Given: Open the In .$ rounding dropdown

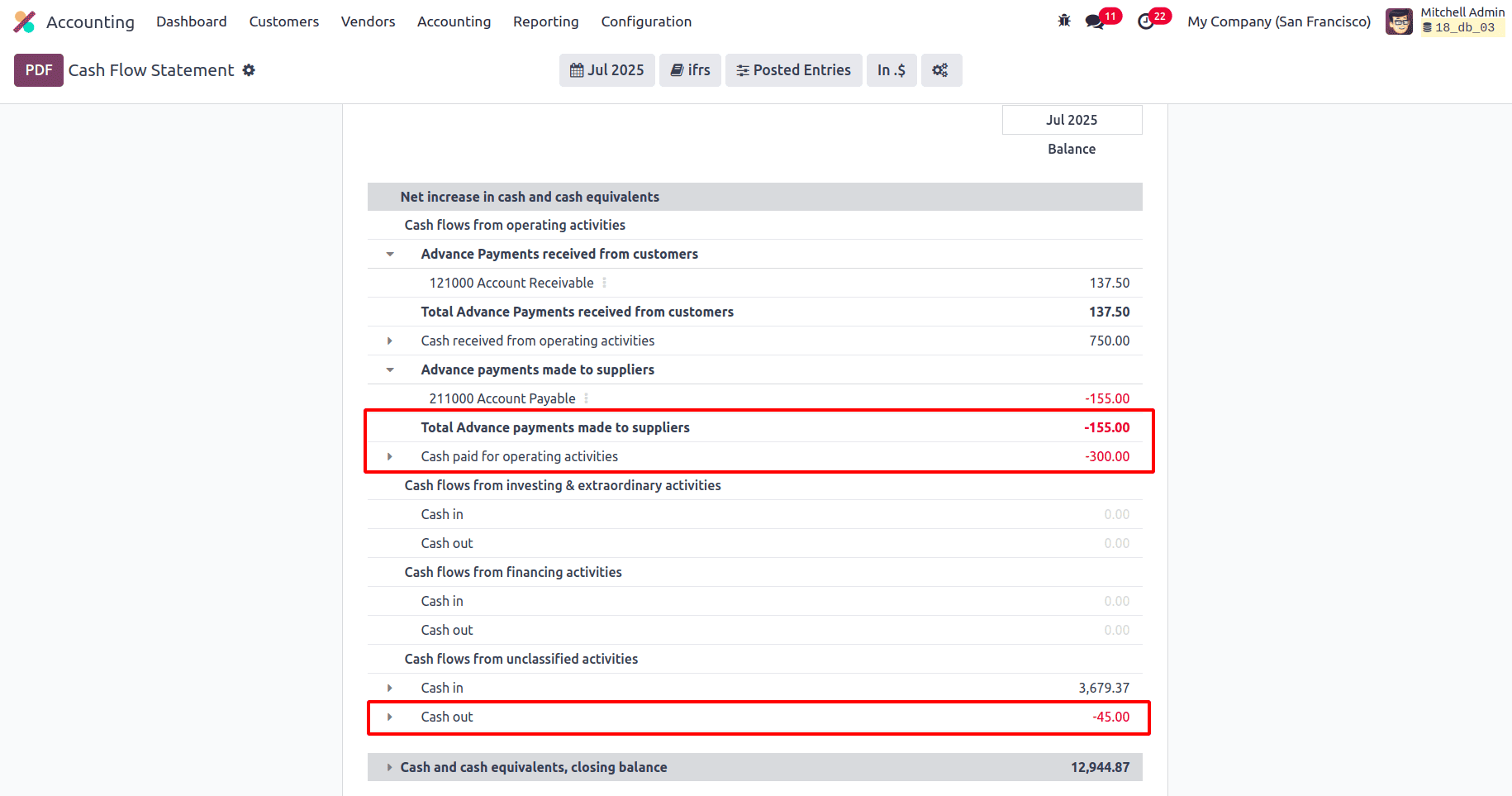Looking at the screenshot, I should click(x=892, y=70).
